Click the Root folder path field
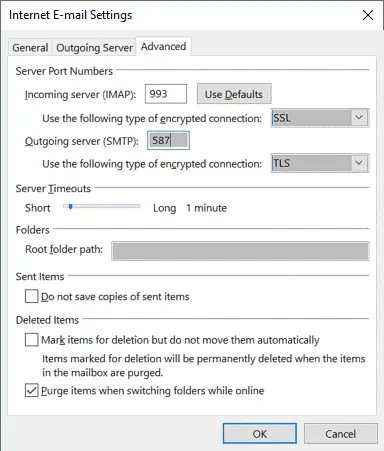Viewport: 384px width, 451px height. coord(240,251)
